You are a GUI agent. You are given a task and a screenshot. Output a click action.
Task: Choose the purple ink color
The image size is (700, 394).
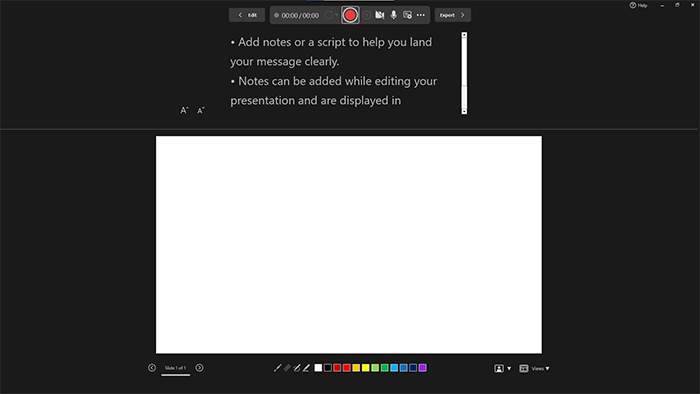click(422, 368)
